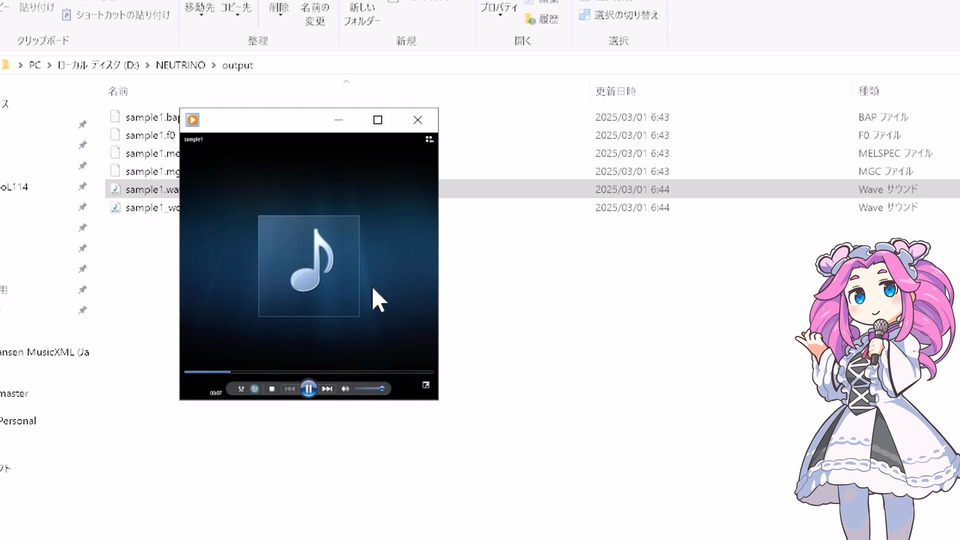Click the 2025/03/01 6:44 date of sample1.wav
Screen dimensions: 960x540
click(x=632, y=190)
